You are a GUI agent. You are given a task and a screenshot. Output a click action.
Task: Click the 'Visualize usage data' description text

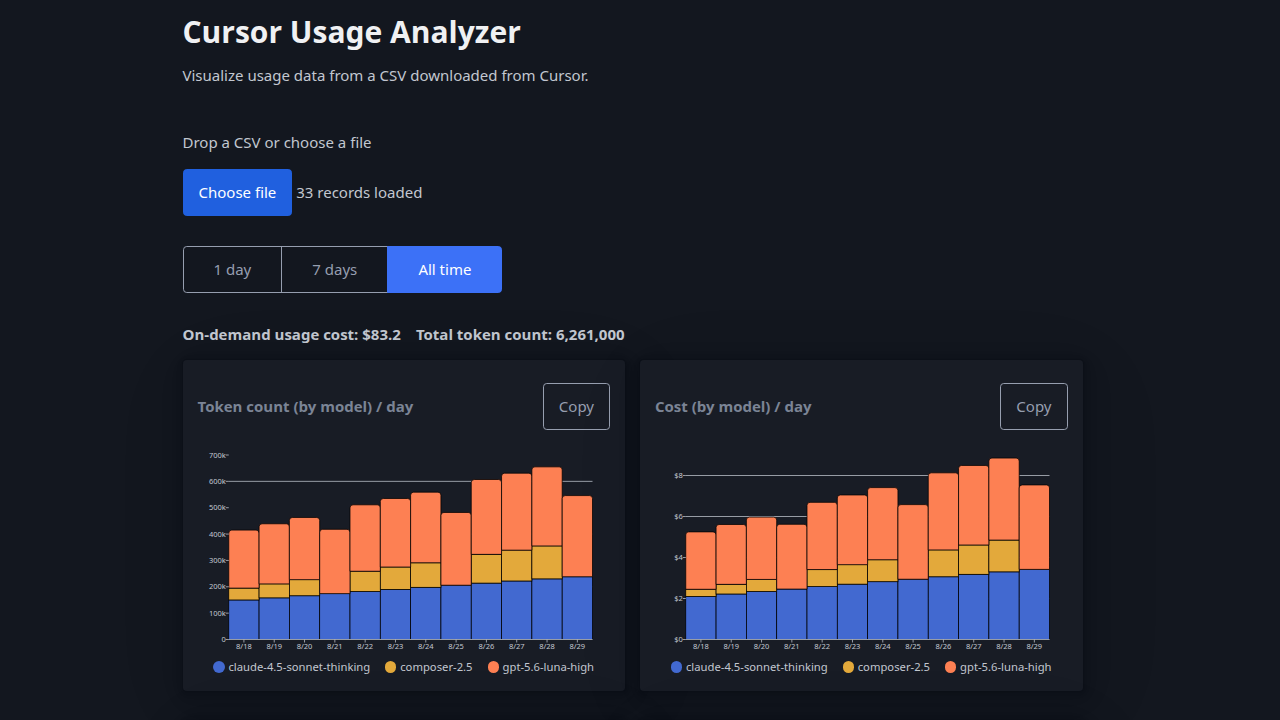(x=386, y=76)
